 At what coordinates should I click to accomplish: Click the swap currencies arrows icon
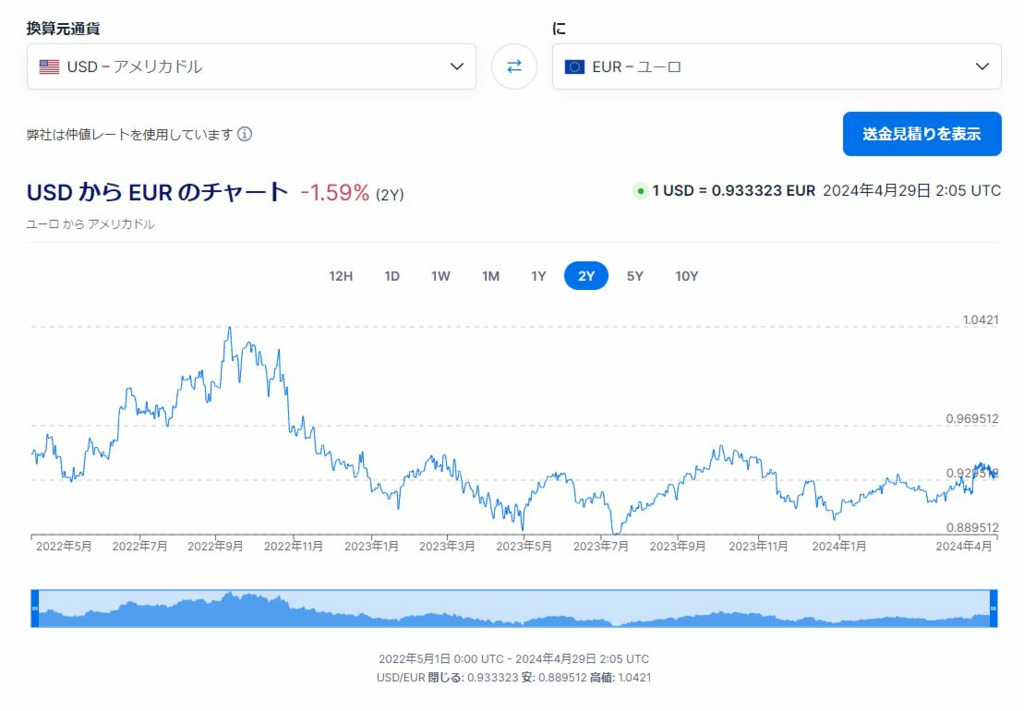tap(514, 66)
